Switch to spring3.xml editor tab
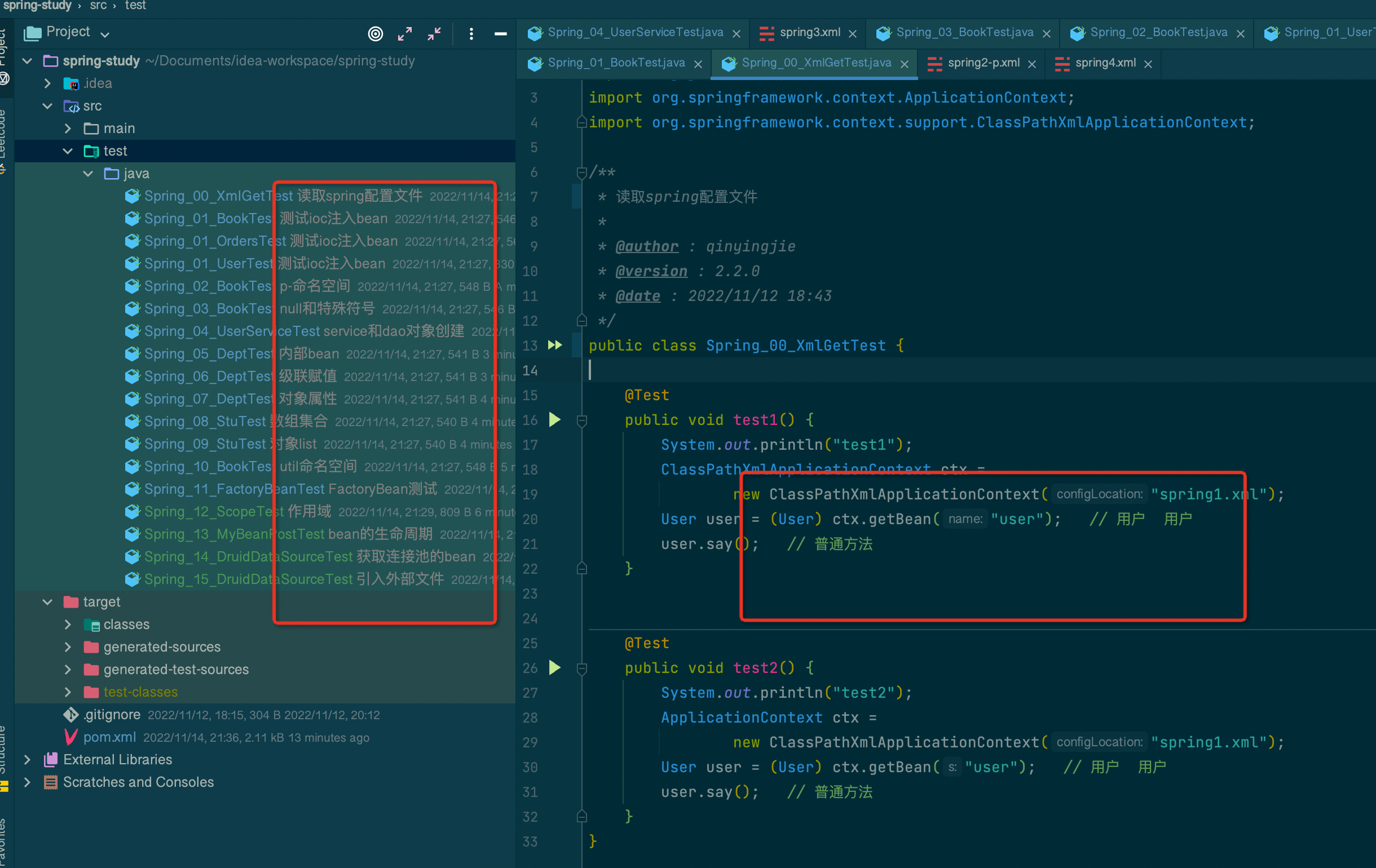Image resolution: width=1376 pixels, height=868 pixels. 809,33
